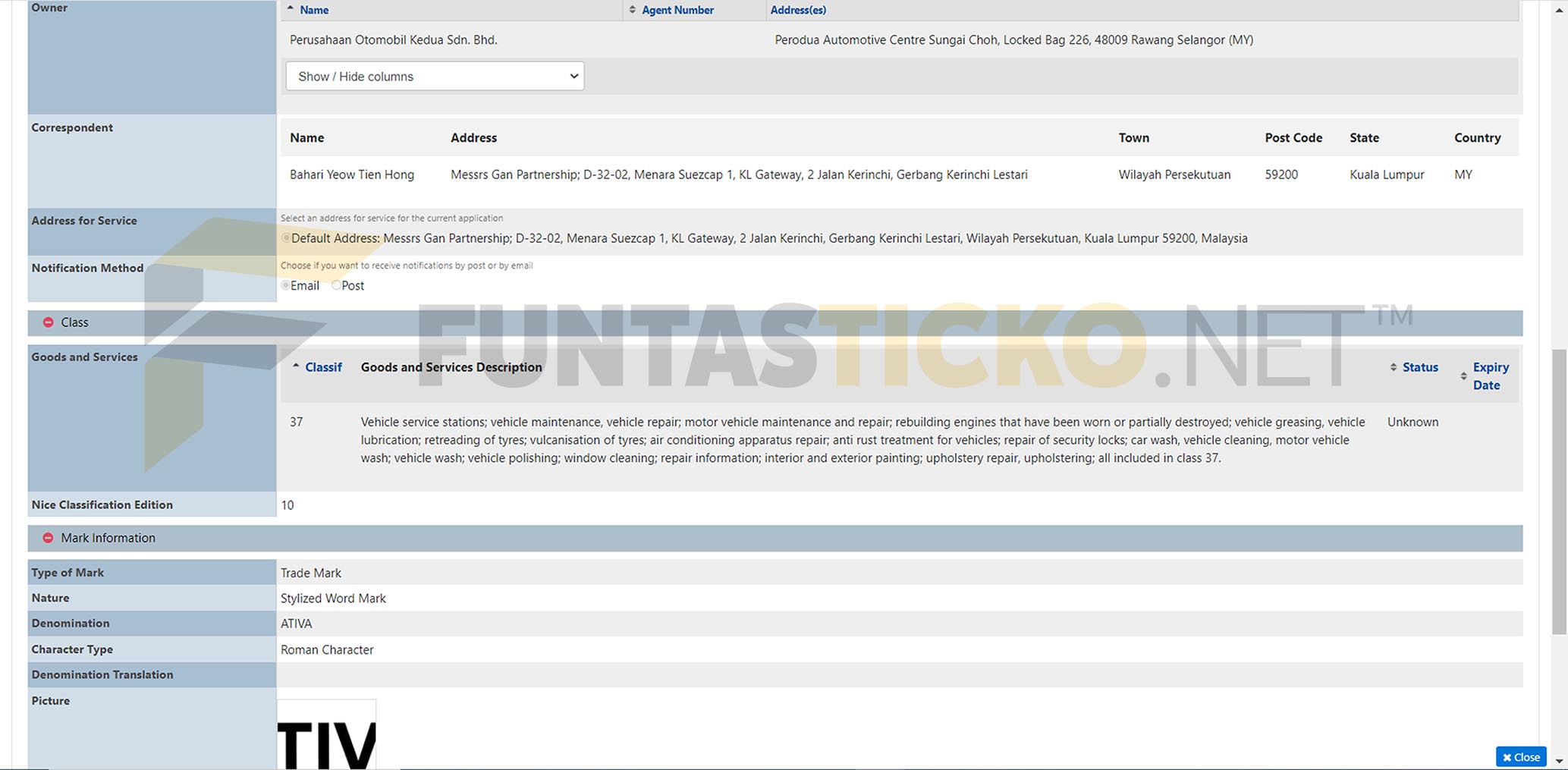Click the Wilayah Persekutuan town cell
The width and height of the screenshot is (1568, 770).
pos(1174,174)
